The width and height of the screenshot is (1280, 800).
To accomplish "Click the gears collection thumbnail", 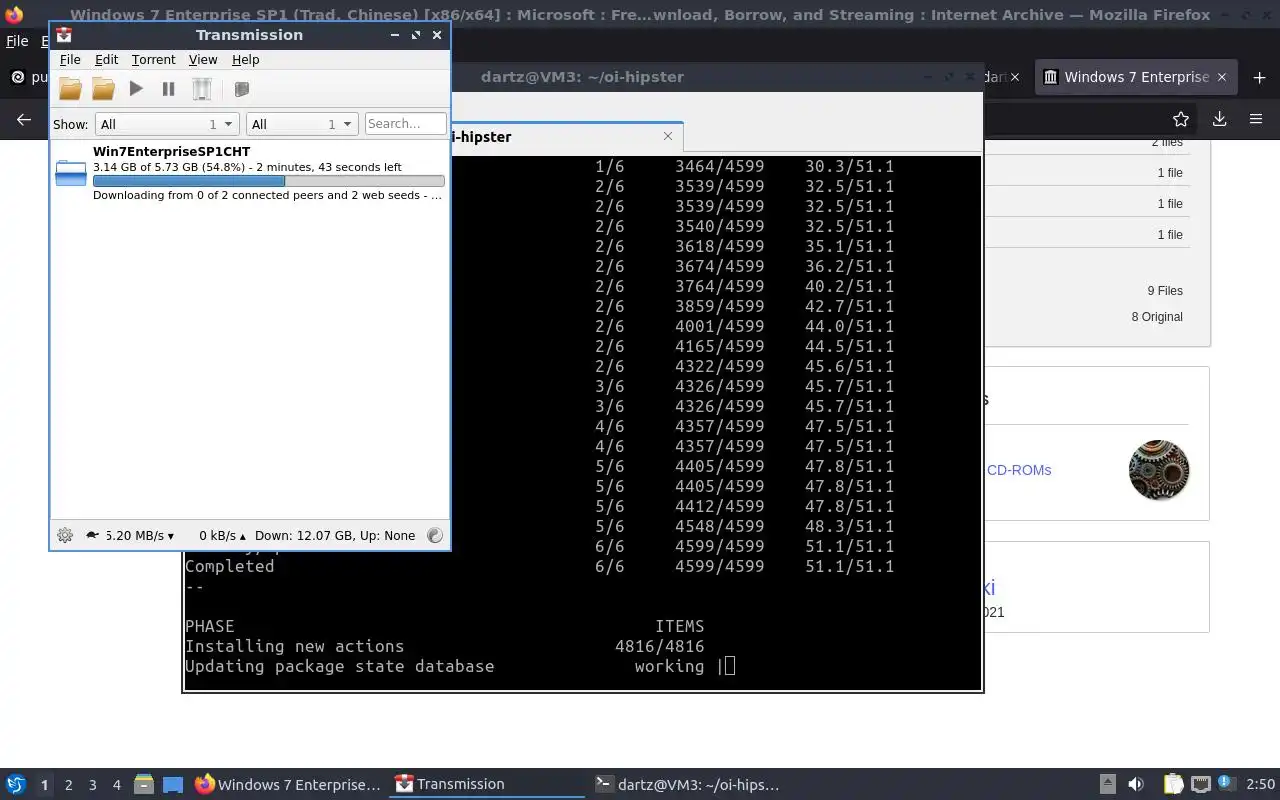I will point(1159,470).
